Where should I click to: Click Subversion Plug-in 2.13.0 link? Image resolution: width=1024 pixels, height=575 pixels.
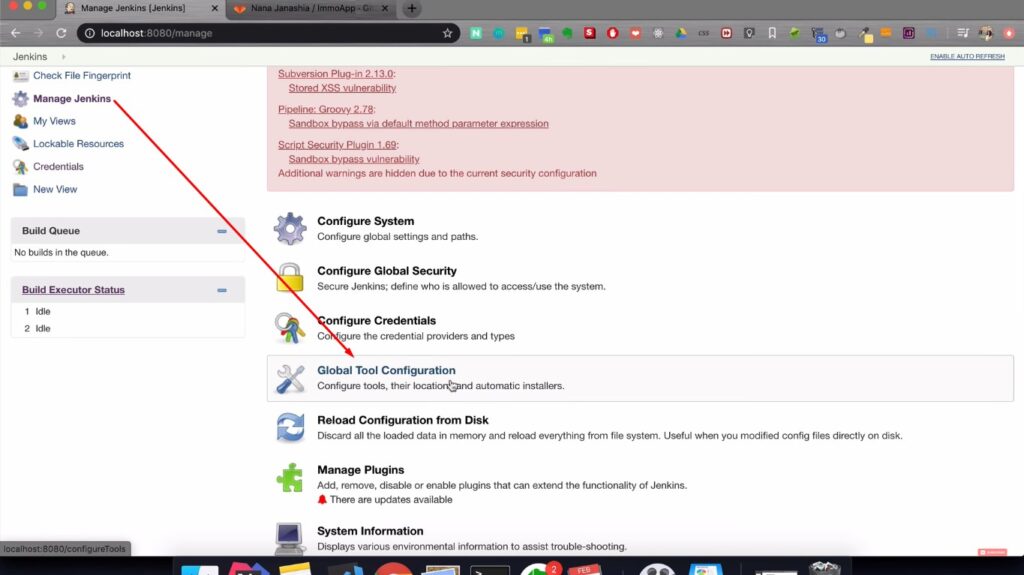click(x=336, y=74)
